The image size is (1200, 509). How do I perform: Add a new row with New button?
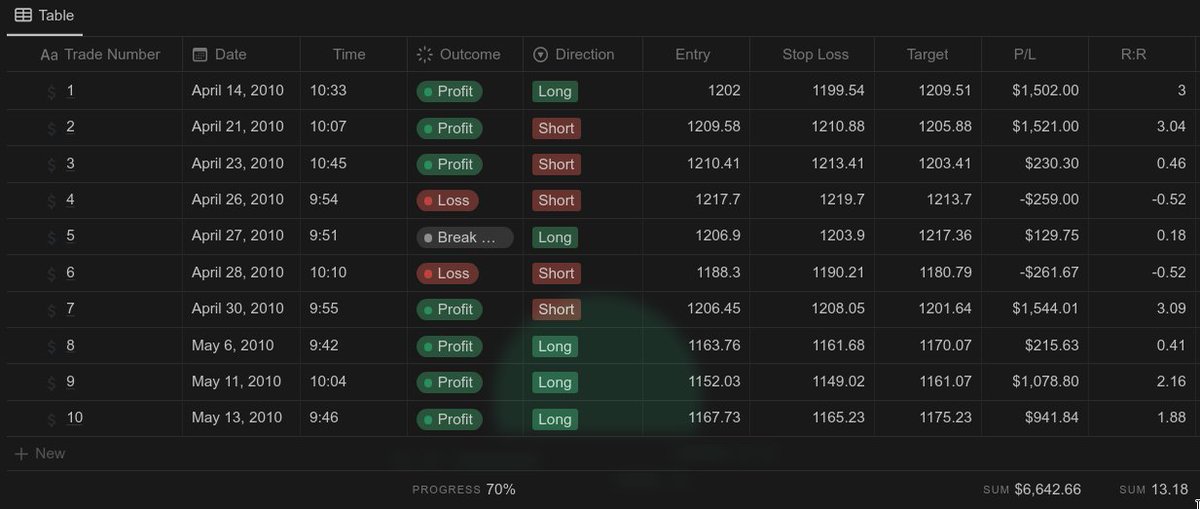coord(40,453)
